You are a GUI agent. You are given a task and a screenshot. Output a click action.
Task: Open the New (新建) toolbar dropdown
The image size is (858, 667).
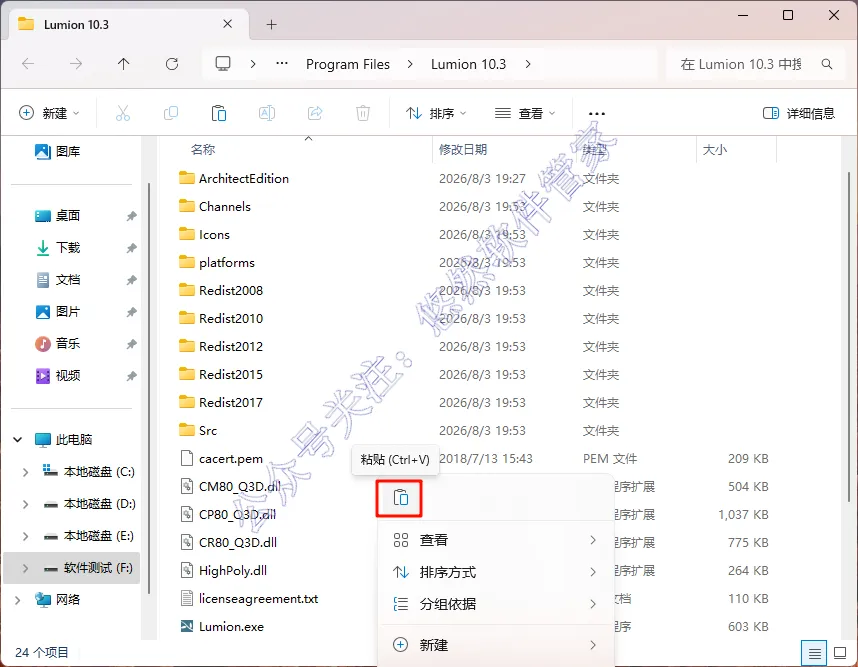click(x=49, y=113)
